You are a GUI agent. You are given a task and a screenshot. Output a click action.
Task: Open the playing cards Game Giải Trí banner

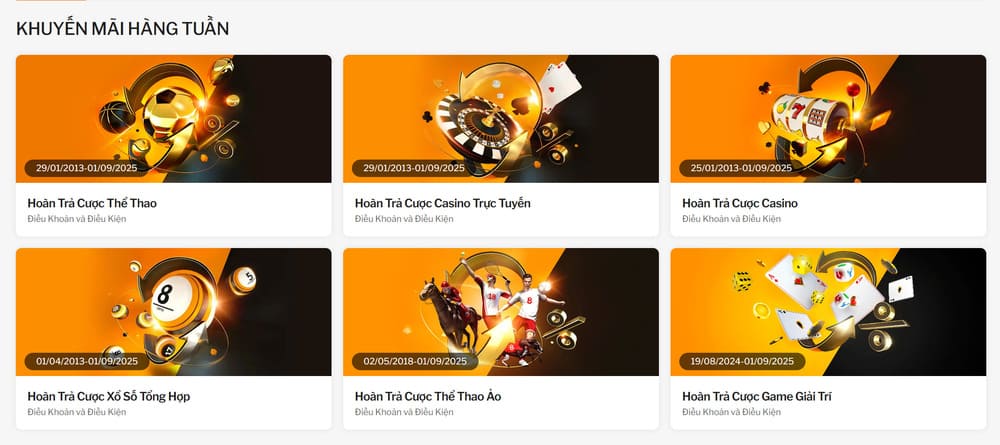(x=828, y=312)
